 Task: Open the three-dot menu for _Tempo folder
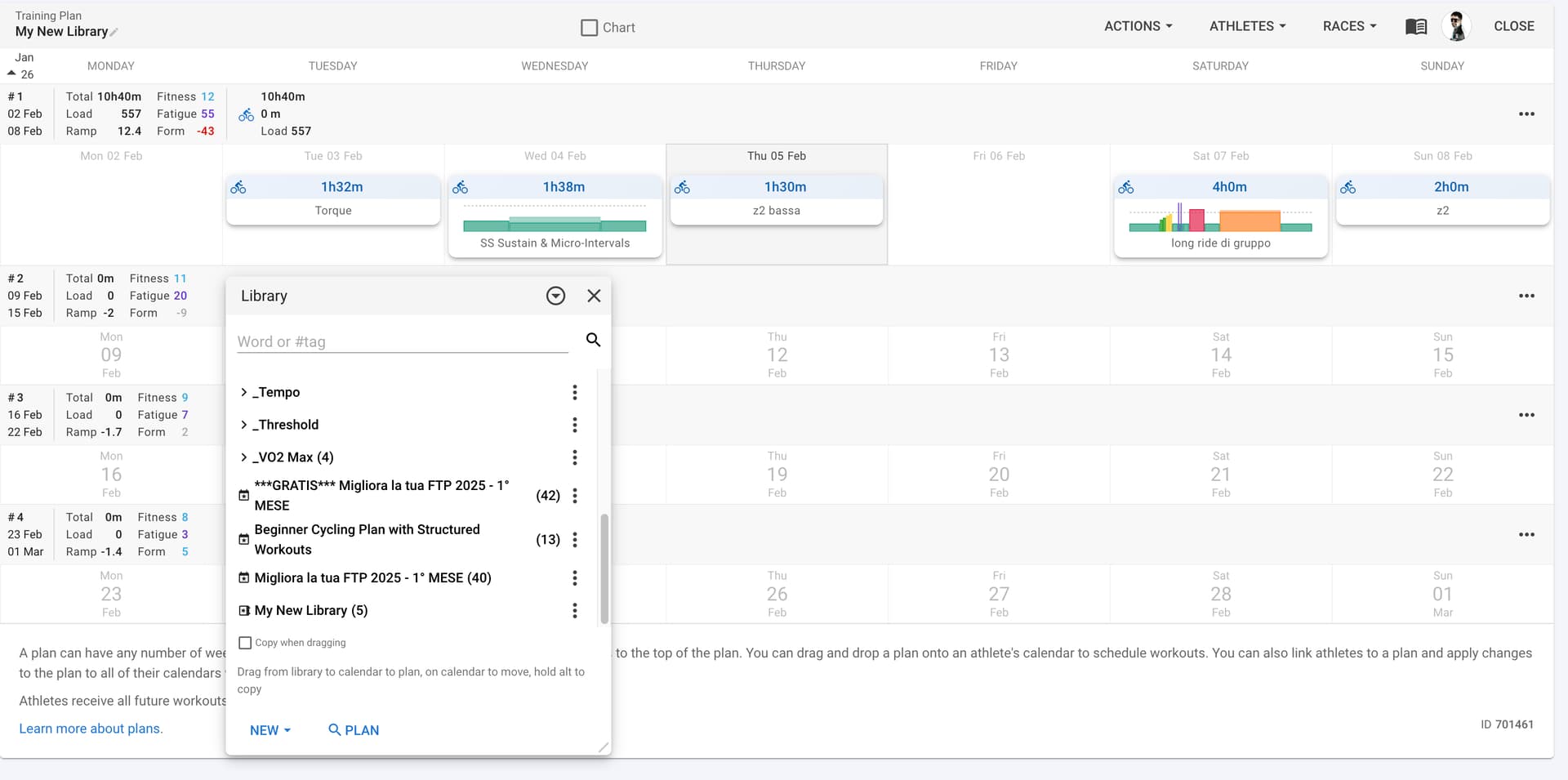575,393
